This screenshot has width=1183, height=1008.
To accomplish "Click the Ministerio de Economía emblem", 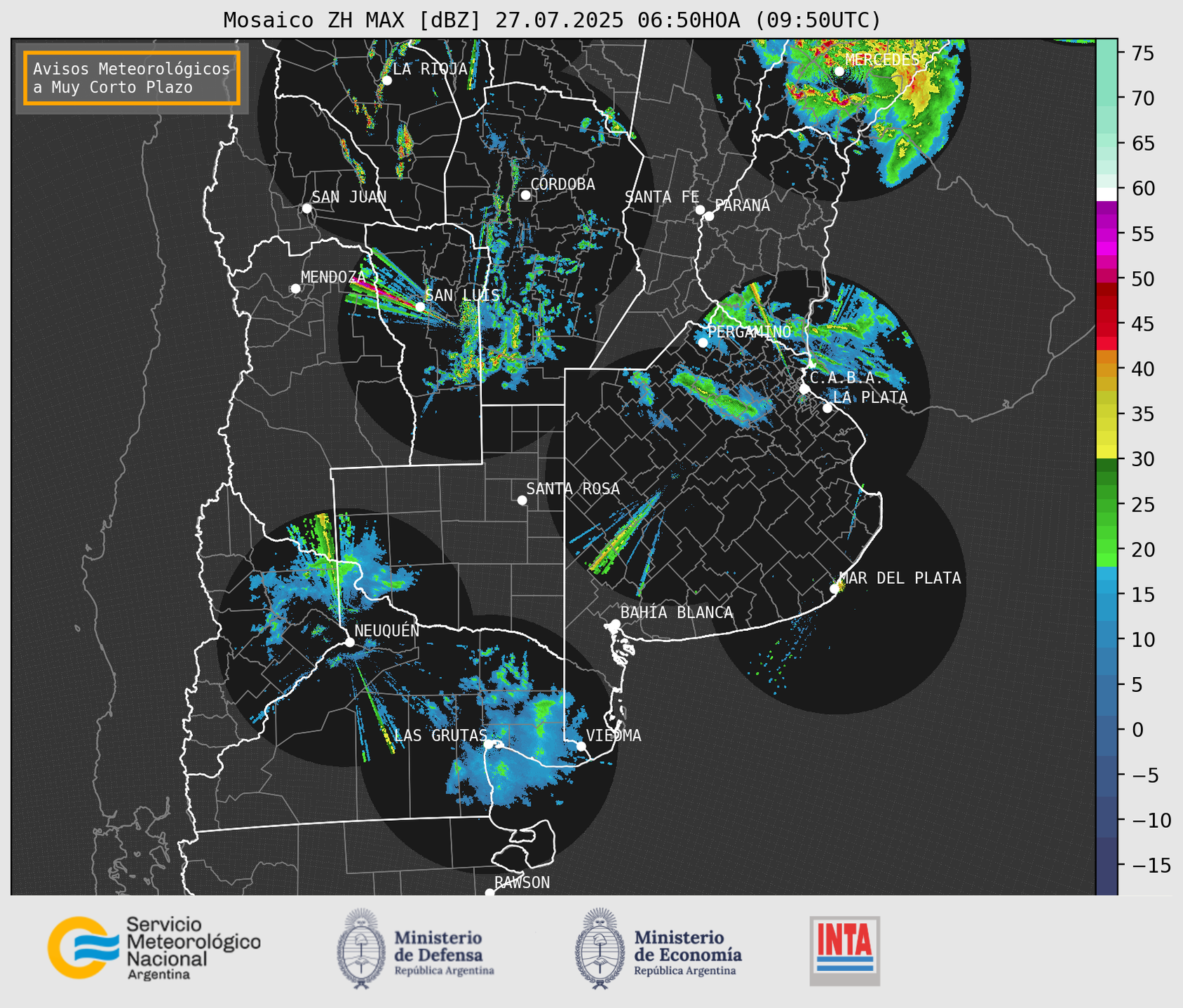I will point(599,948).
